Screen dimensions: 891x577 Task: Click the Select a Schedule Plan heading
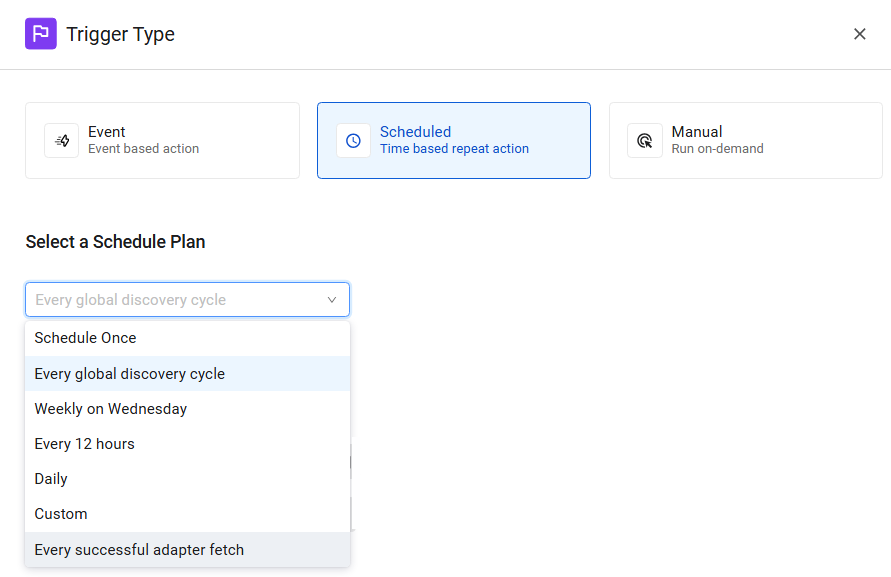[116, 242]
